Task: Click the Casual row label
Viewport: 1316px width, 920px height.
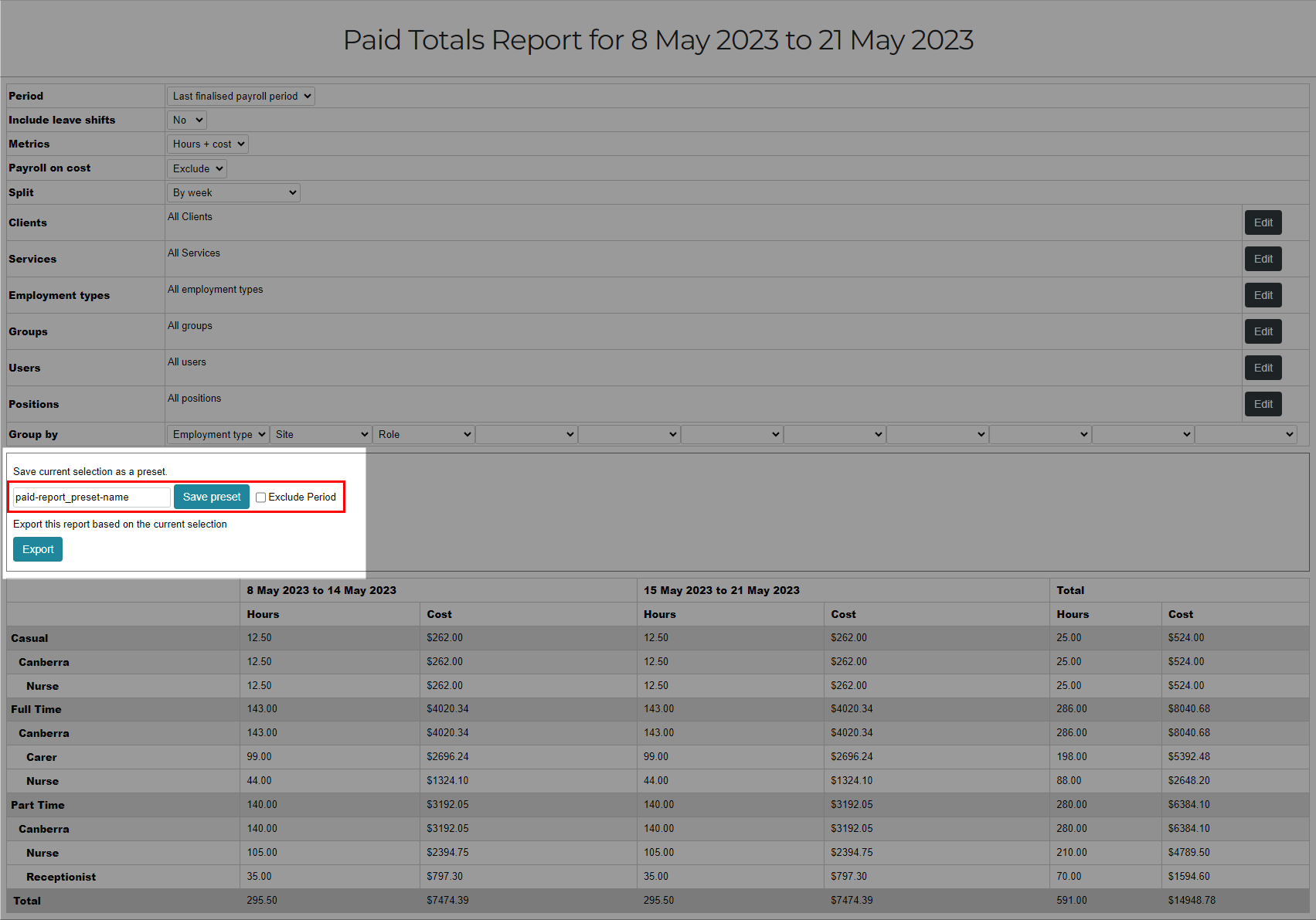Action: point(29,638)
